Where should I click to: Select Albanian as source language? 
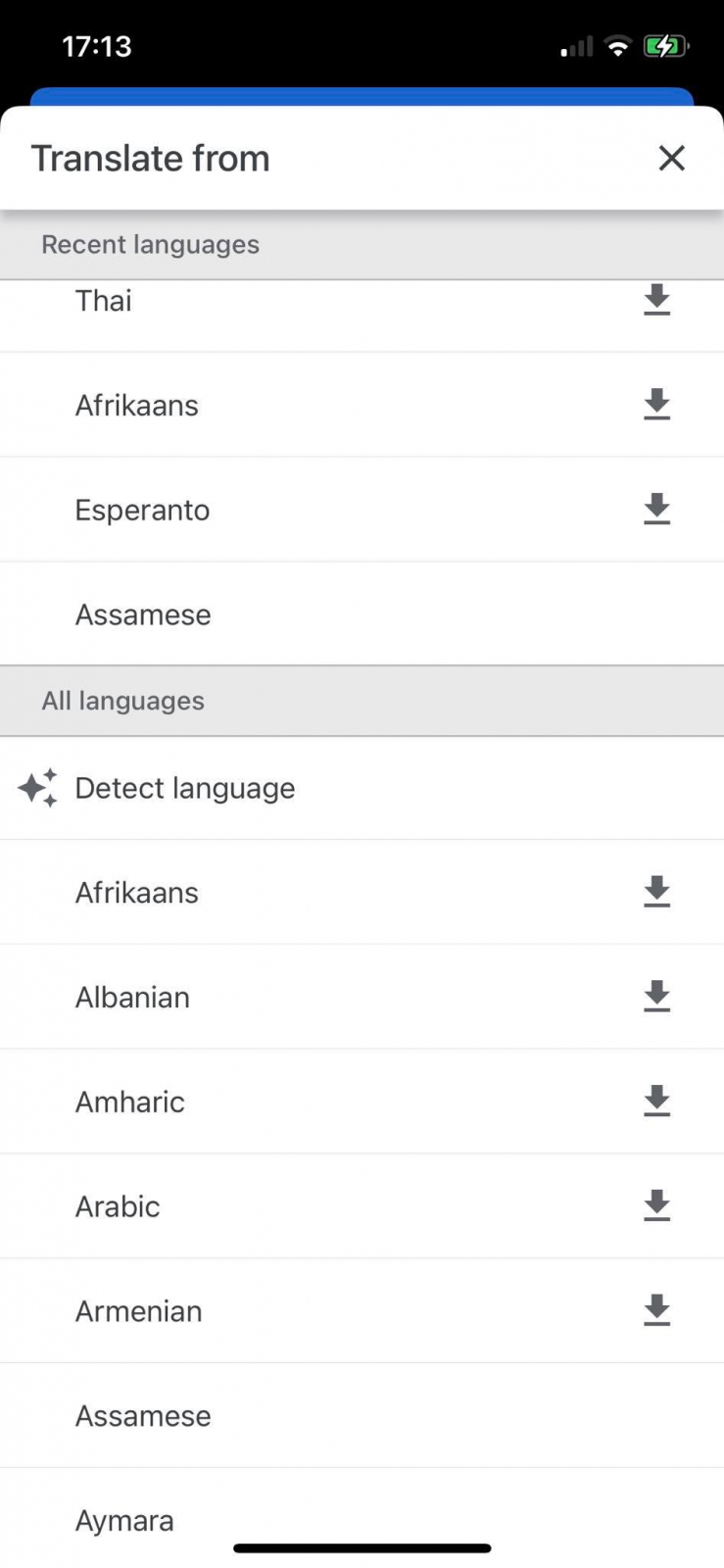(x=132, y=997)
